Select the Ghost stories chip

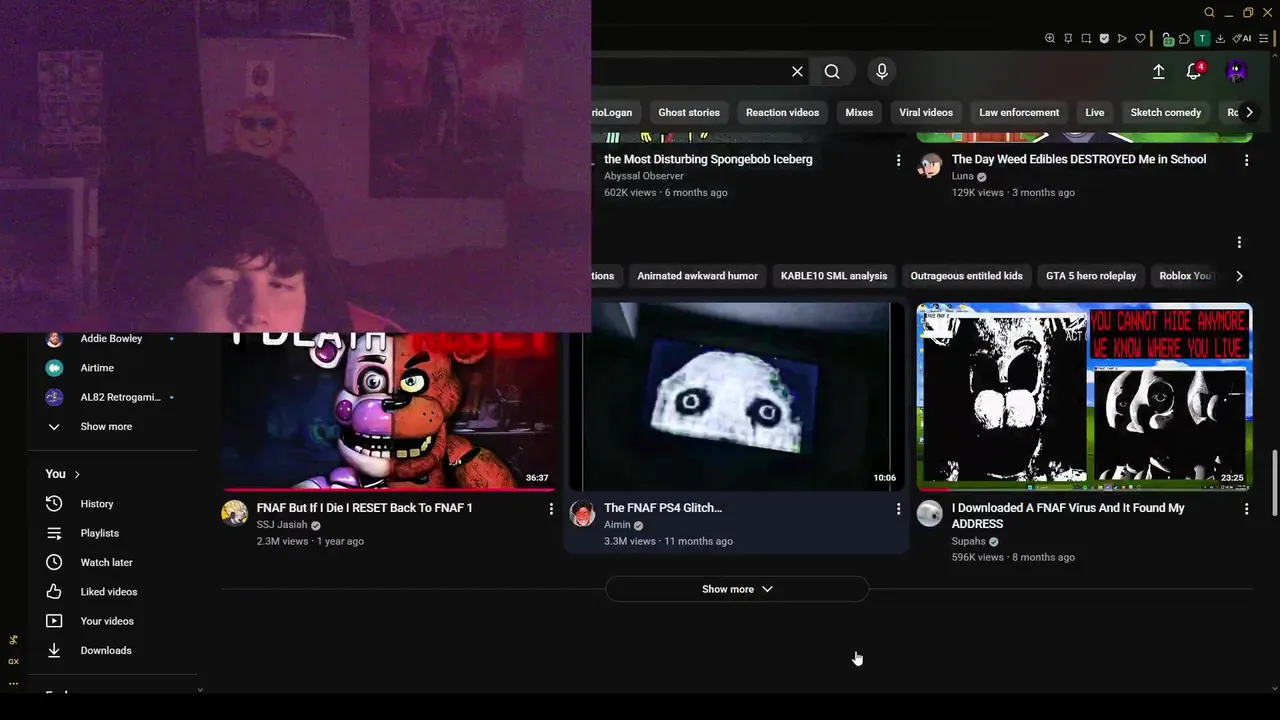689,112
